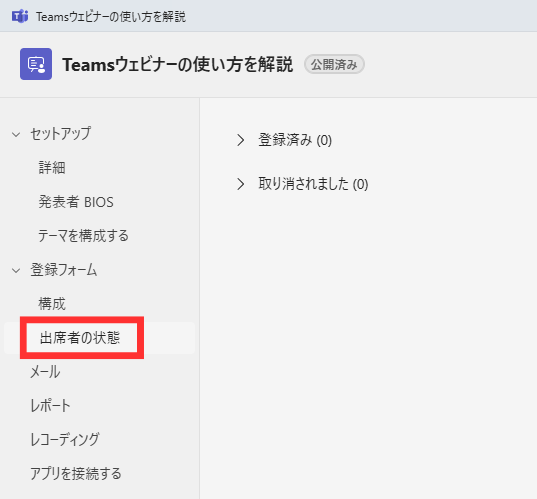Select テーマを構成する in sidebar
The image size is (537, 499).
pos(83,236)
